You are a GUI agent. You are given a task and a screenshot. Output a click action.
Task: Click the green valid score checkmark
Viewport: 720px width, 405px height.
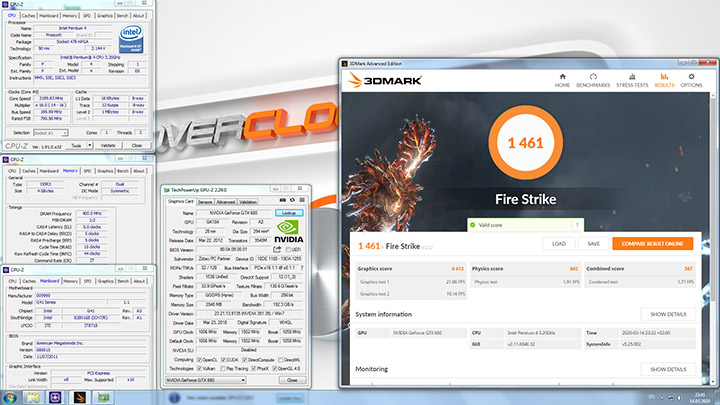pyautogui.click(x=472, y=225)
